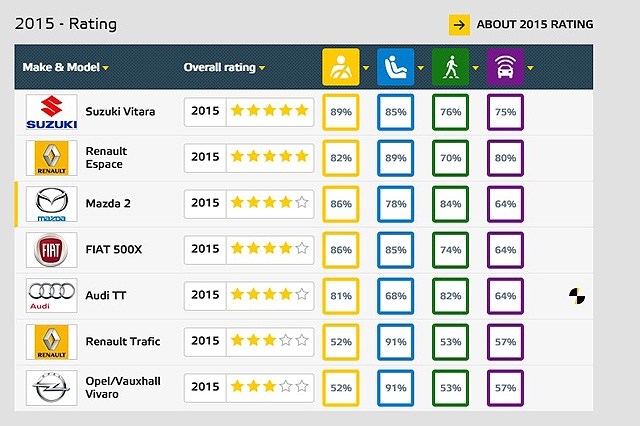This screenshot has width=640, height=426.
Task: Open sort arrow next to Child Occupant icon
Action: coord(420,68)
